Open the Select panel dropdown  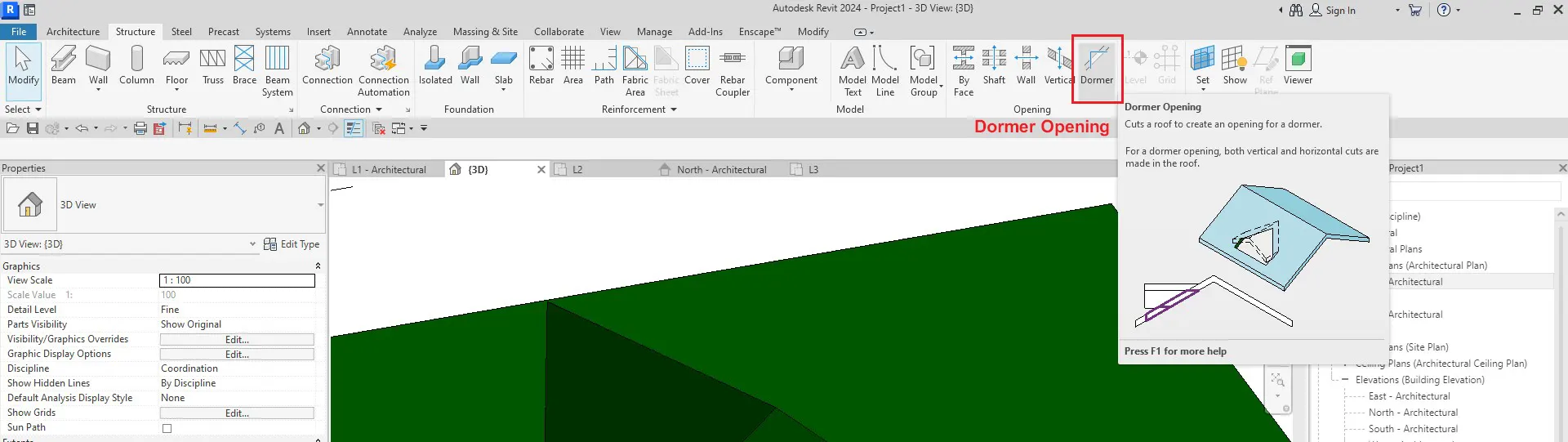pyautogui.click(x=23, y=109)
